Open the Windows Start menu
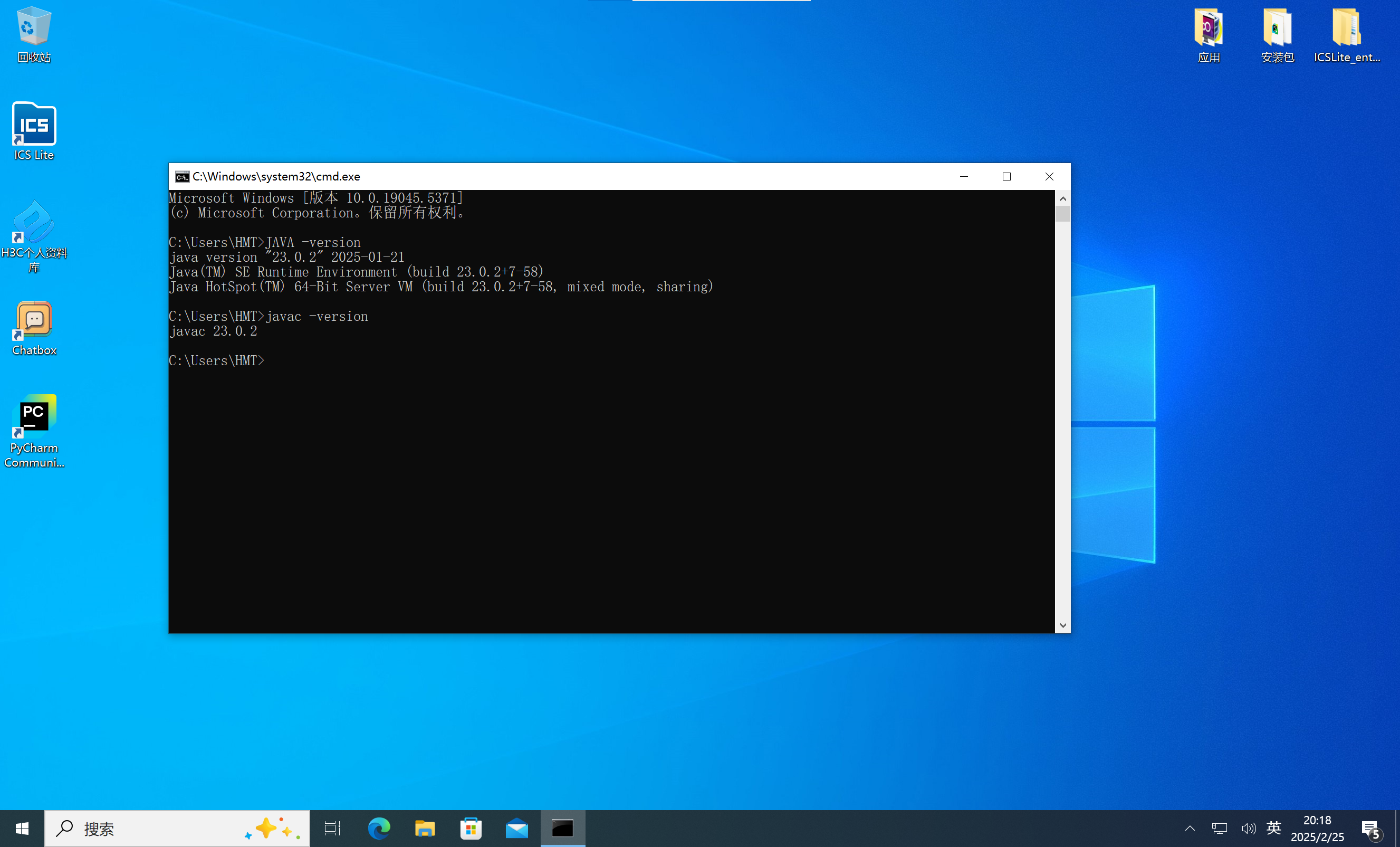Viewport: 1400px width, 847px height. pos(22,829)
